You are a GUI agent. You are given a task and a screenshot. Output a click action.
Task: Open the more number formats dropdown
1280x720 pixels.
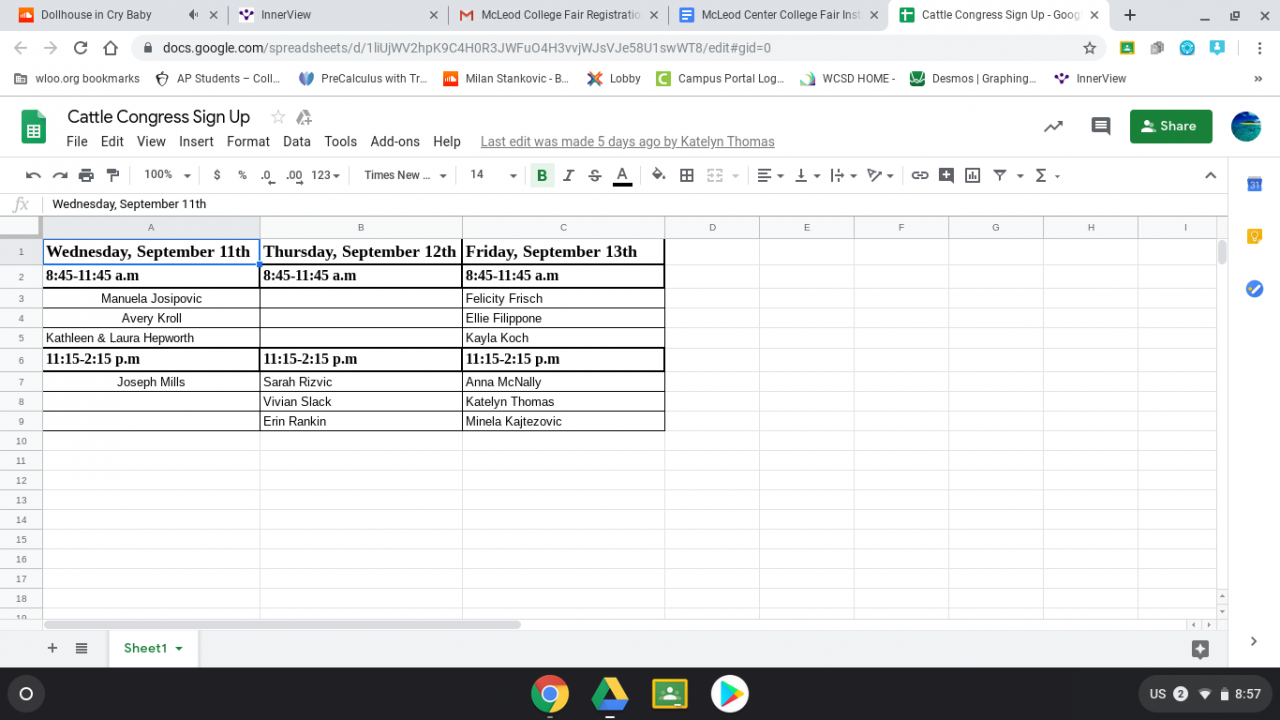325,175
